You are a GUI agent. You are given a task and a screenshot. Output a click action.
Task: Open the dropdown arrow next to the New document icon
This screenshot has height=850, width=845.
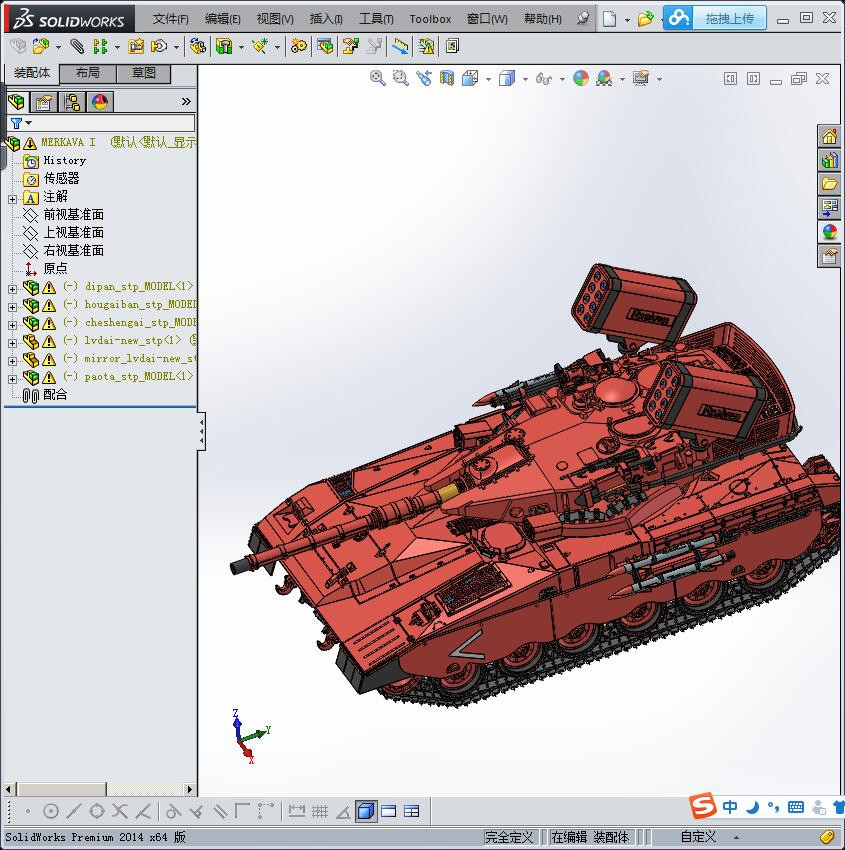(627, 20)
